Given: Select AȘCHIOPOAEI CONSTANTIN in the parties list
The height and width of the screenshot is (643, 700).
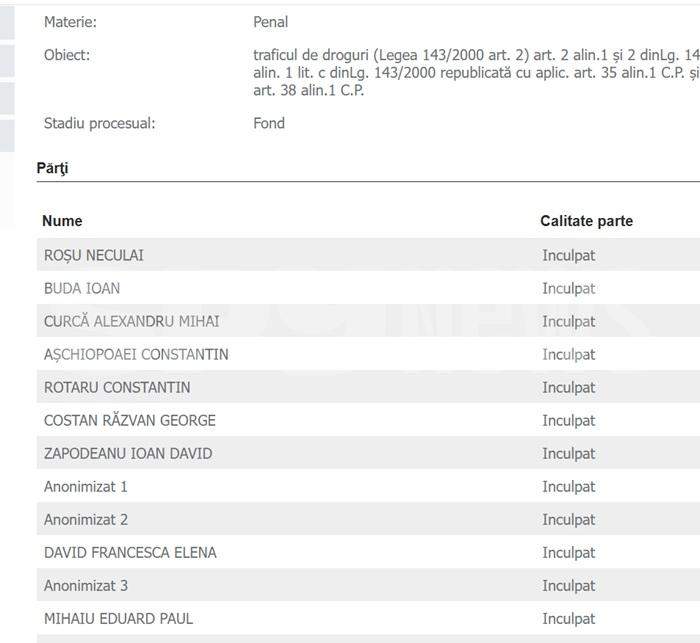Looking at the screenshot, I should point(136,354).
